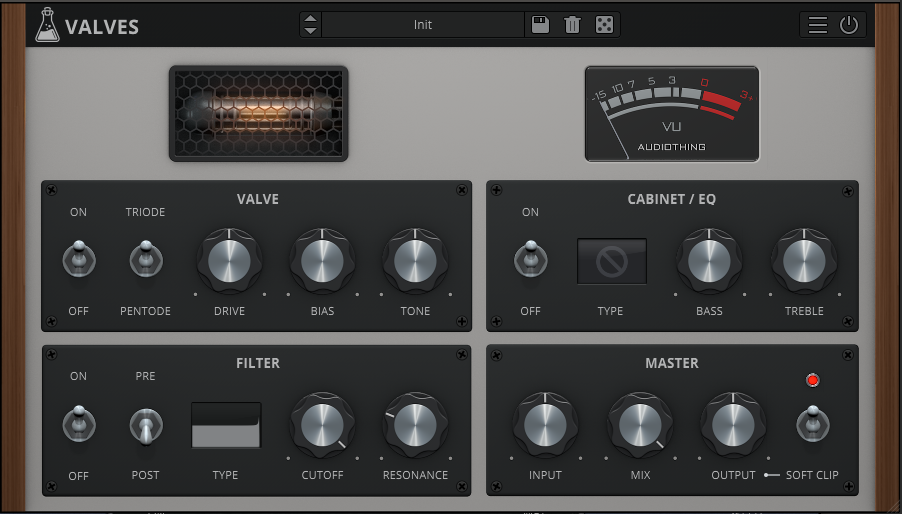Click the Drive knob
This screenshot has height=514, width=902.
click(230, 261)
